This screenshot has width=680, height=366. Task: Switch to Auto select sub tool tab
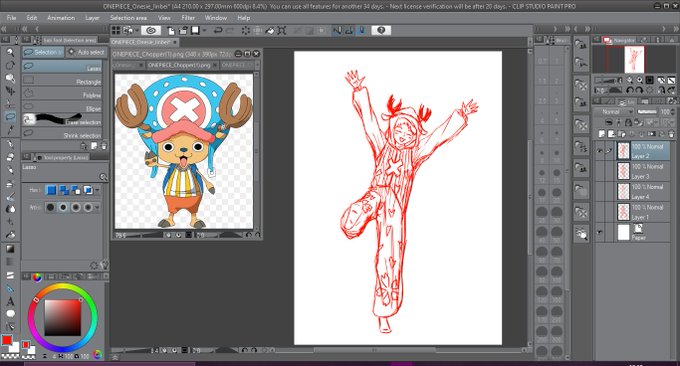pos(86,52)
